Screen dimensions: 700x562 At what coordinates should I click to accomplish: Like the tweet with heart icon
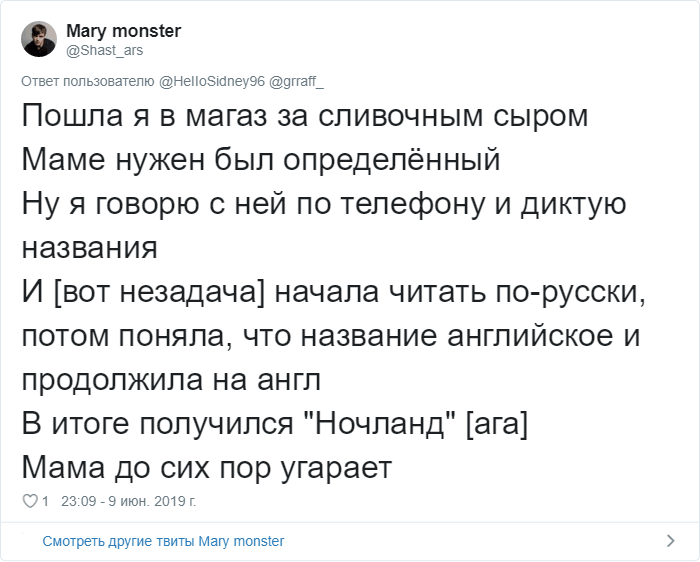coord(30,501)
